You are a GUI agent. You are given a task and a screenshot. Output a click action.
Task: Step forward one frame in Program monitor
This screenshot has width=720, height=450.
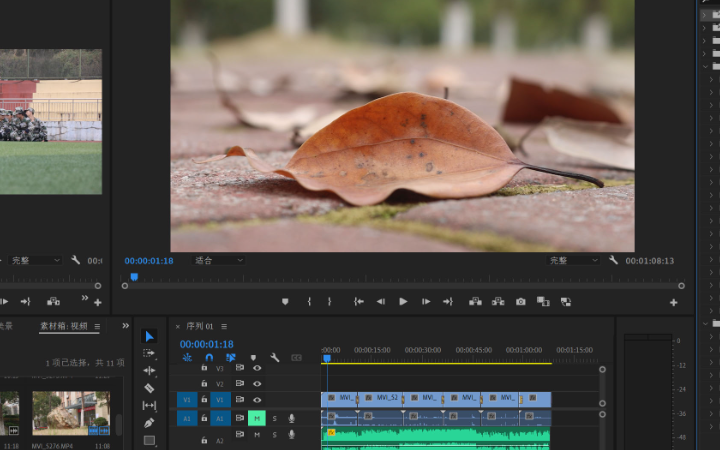pyautogui.click(x=426, y=302)
